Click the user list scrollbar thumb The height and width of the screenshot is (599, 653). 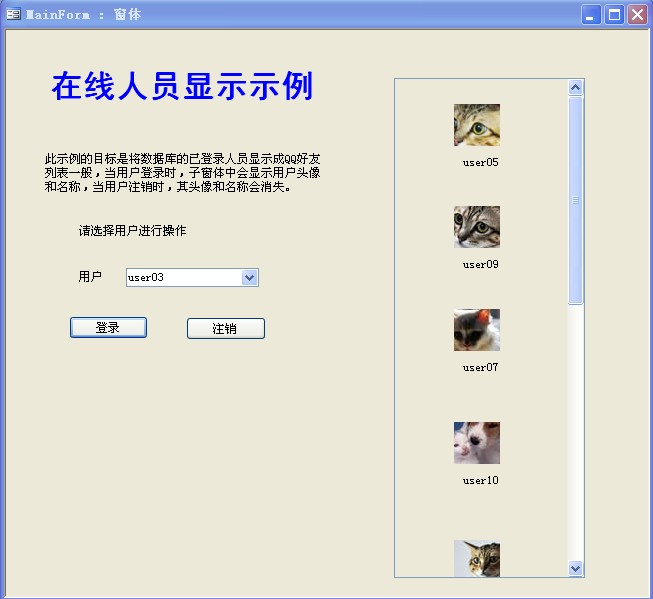click(x=576, y=200)
